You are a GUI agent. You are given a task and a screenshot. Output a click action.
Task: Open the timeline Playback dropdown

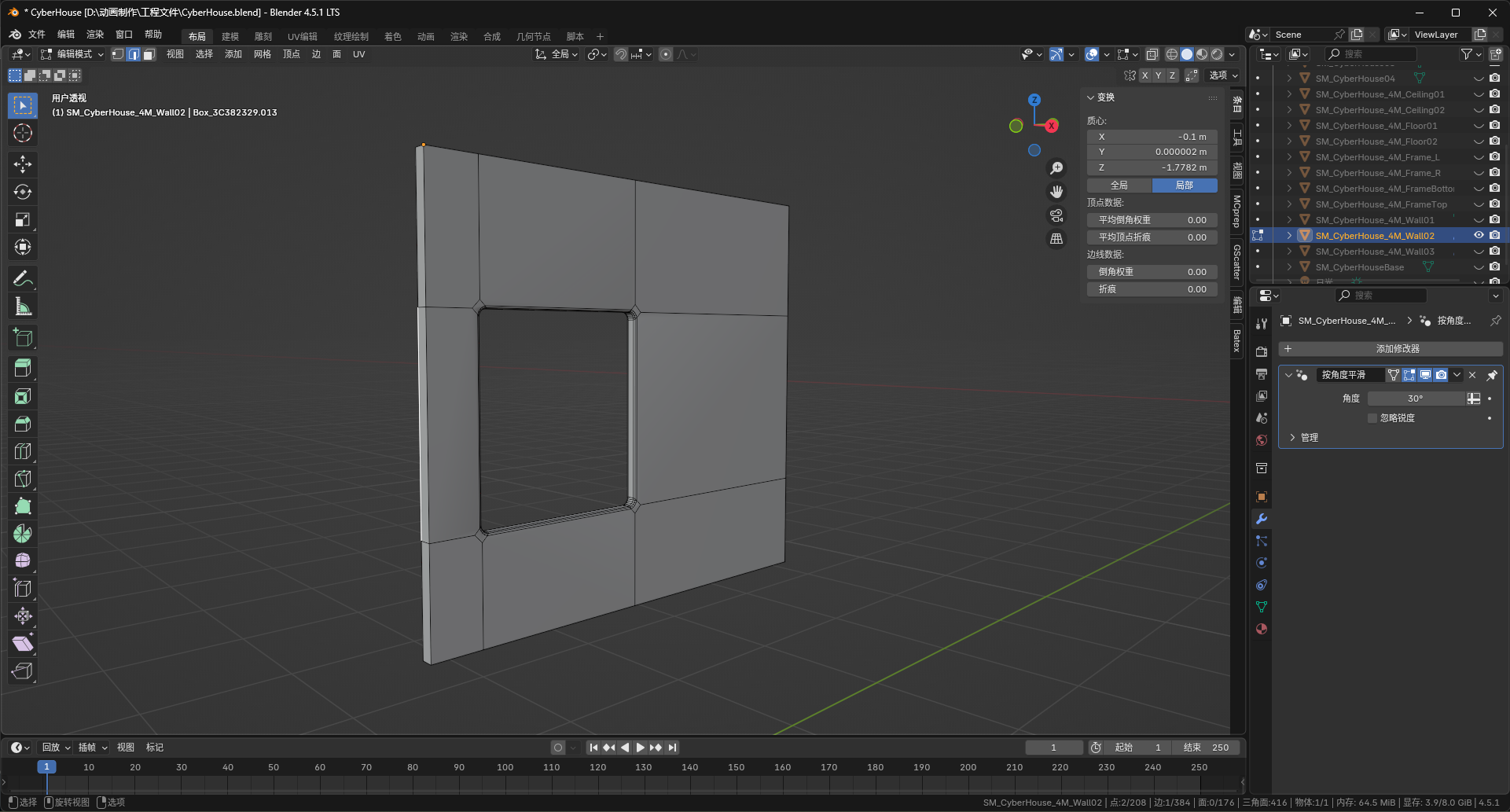click(56, 748)
